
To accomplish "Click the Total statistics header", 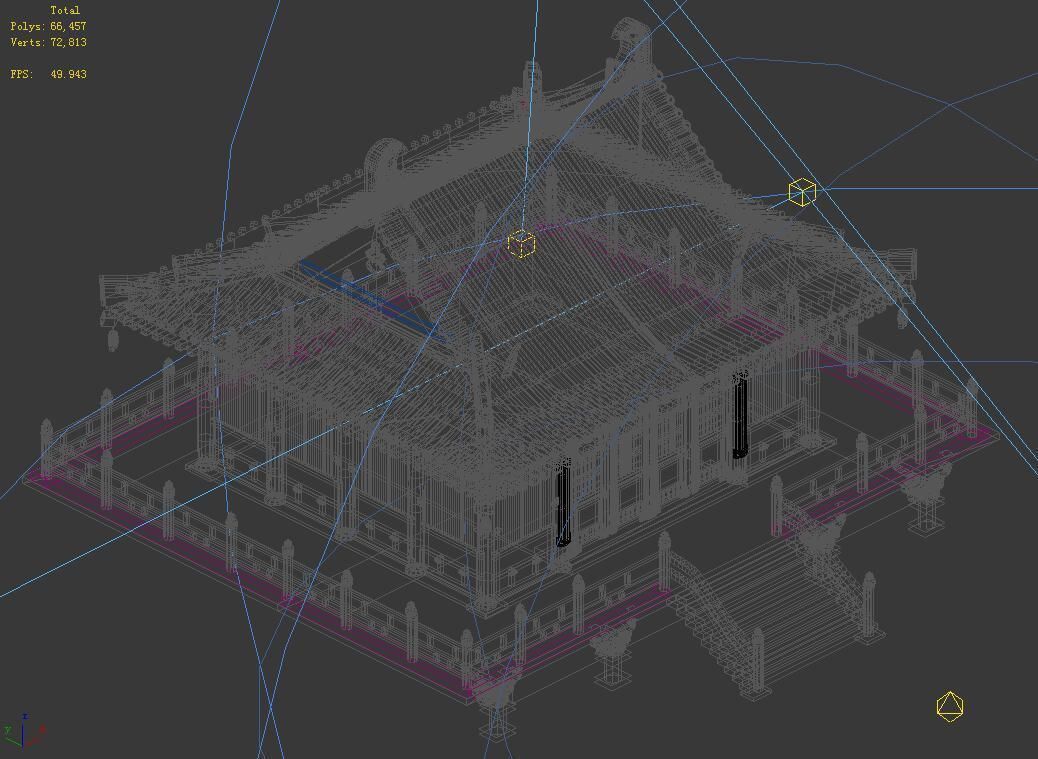I will [x=65, y=11].
